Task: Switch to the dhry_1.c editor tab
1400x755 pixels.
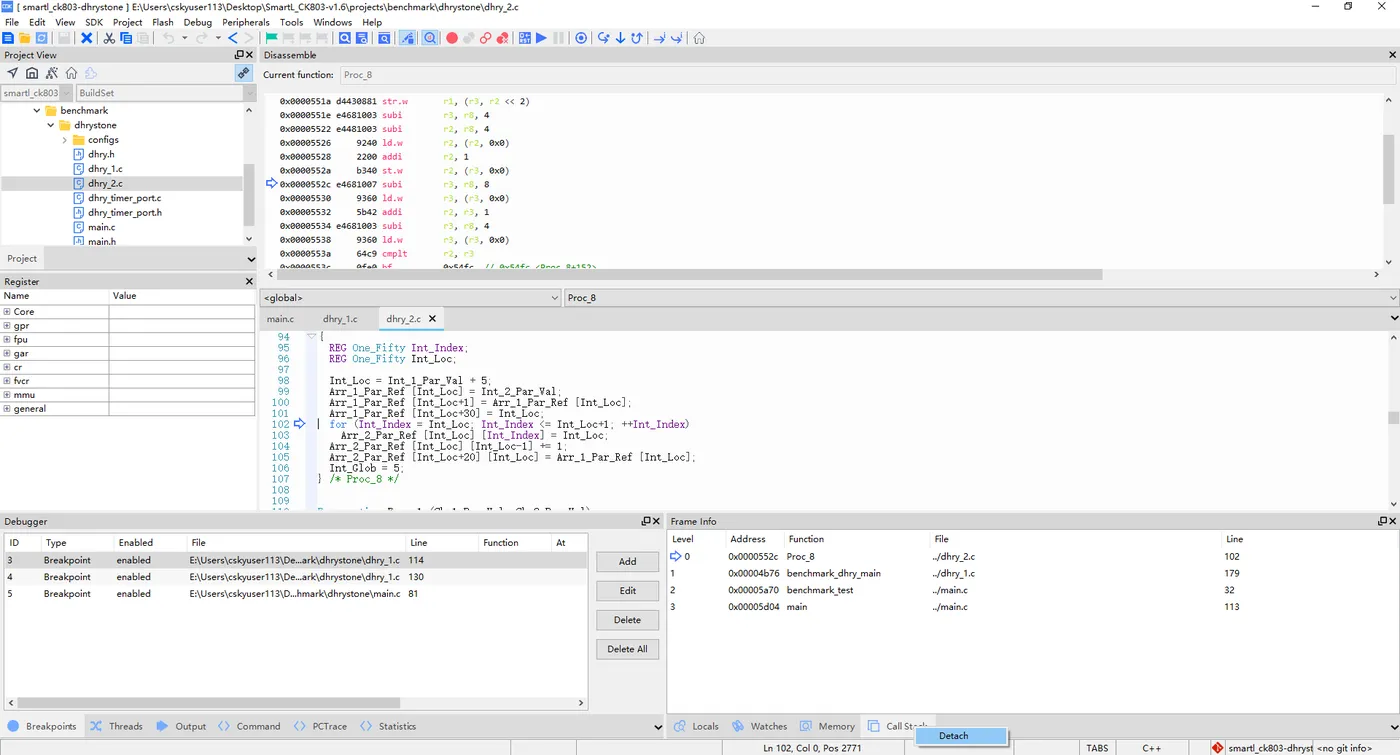Action: 340,319
